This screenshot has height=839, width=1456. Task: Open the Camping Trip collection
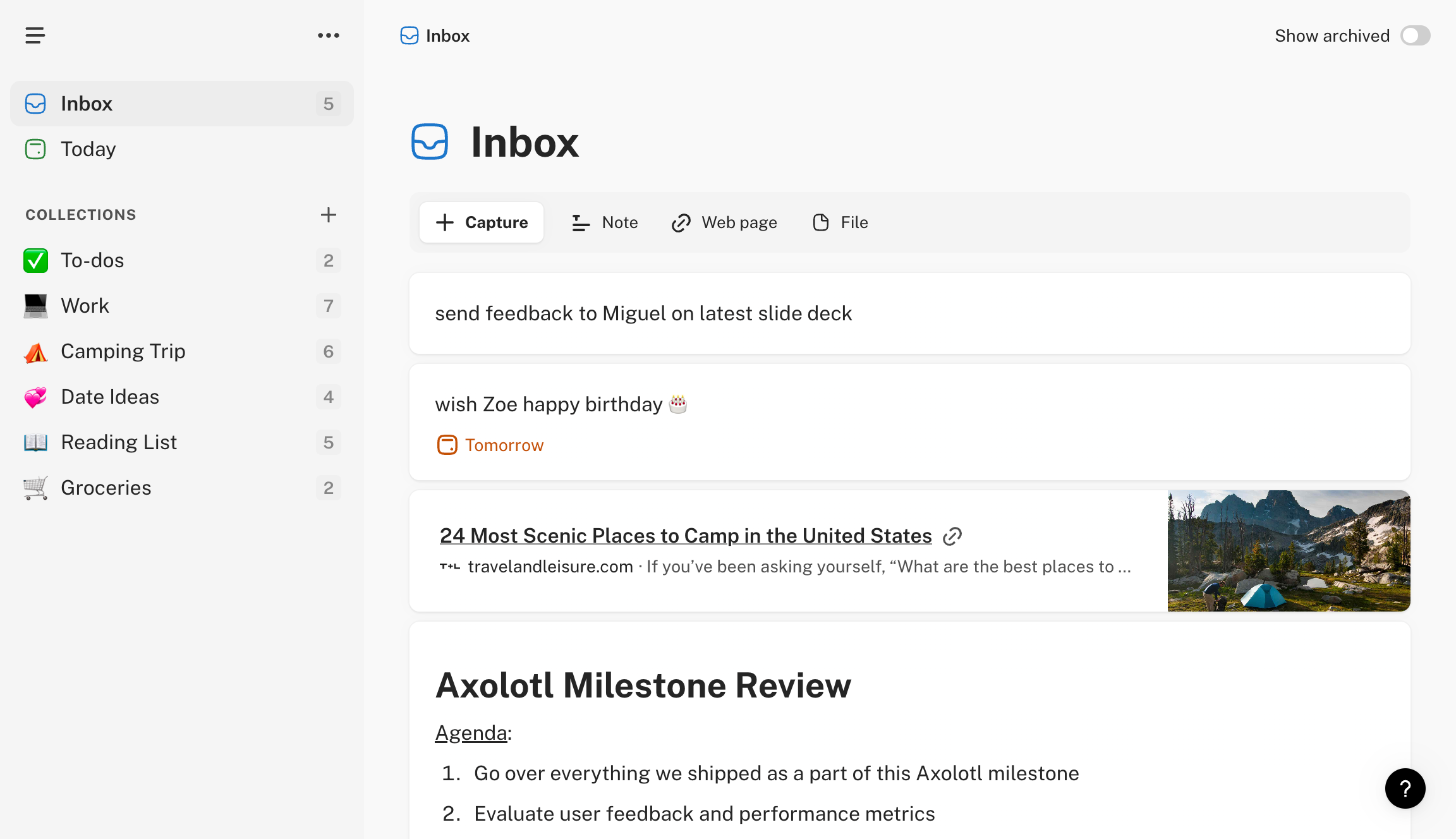123,351
